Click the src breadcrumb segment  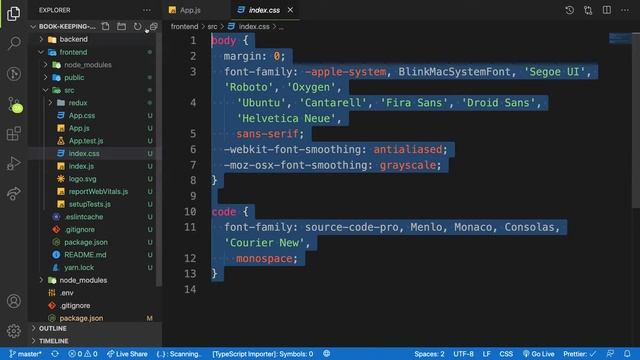click(x=212, y=27)
